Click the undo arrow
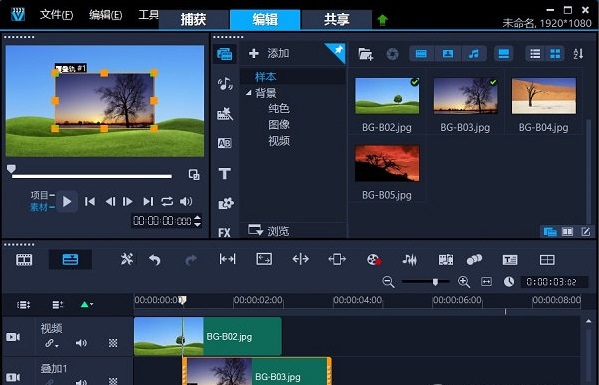Screen dimensions: 599x385 [x=155, y=260]
